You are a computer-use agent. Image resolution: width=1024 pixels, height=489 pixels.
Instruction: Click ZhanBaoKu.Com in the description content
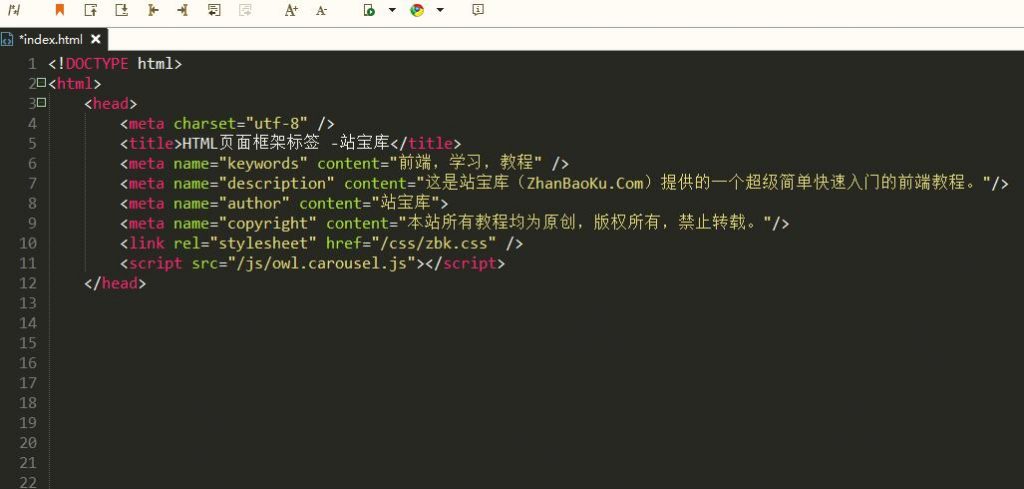click(x=585, y=183)
